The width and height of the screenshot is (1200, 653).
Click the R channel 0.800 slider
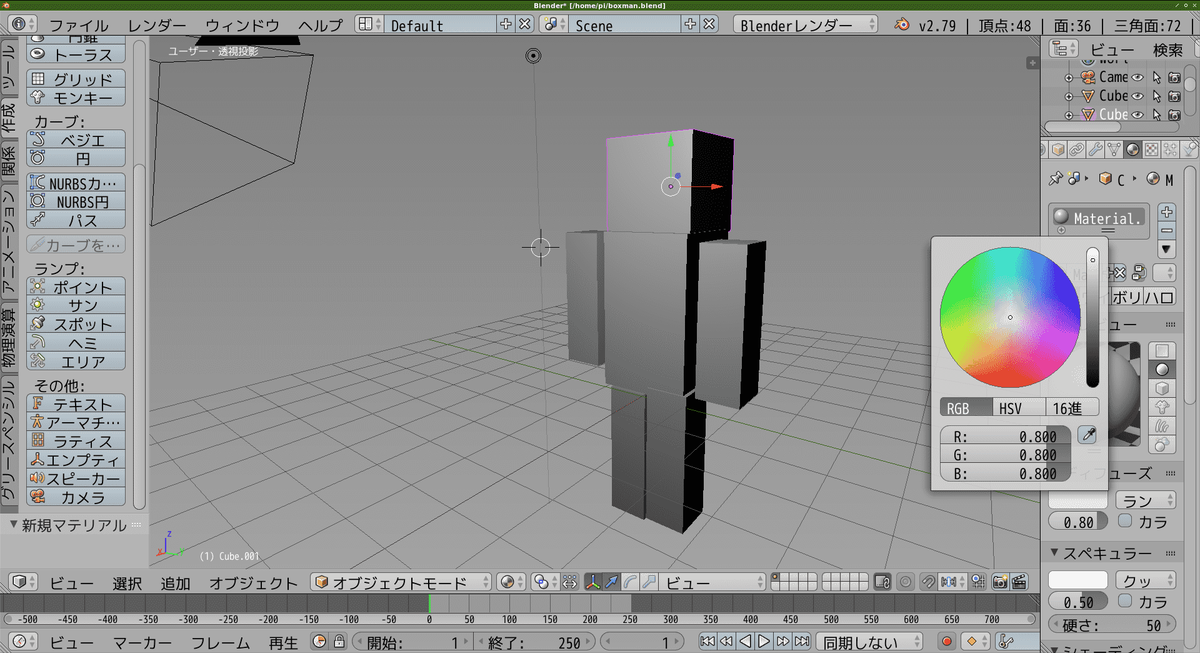[x=1005, y=436]
